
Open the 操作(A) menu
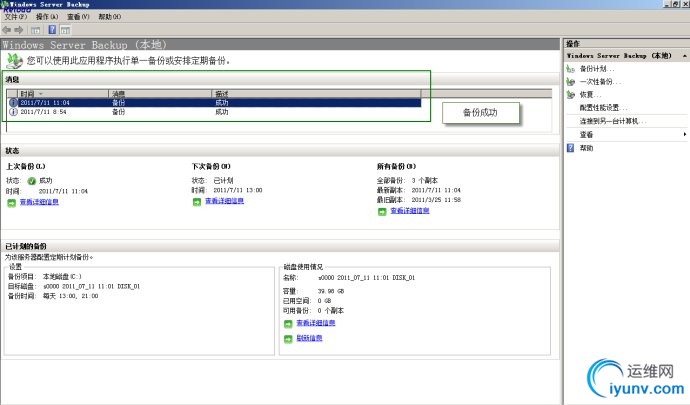click(47, 17)
